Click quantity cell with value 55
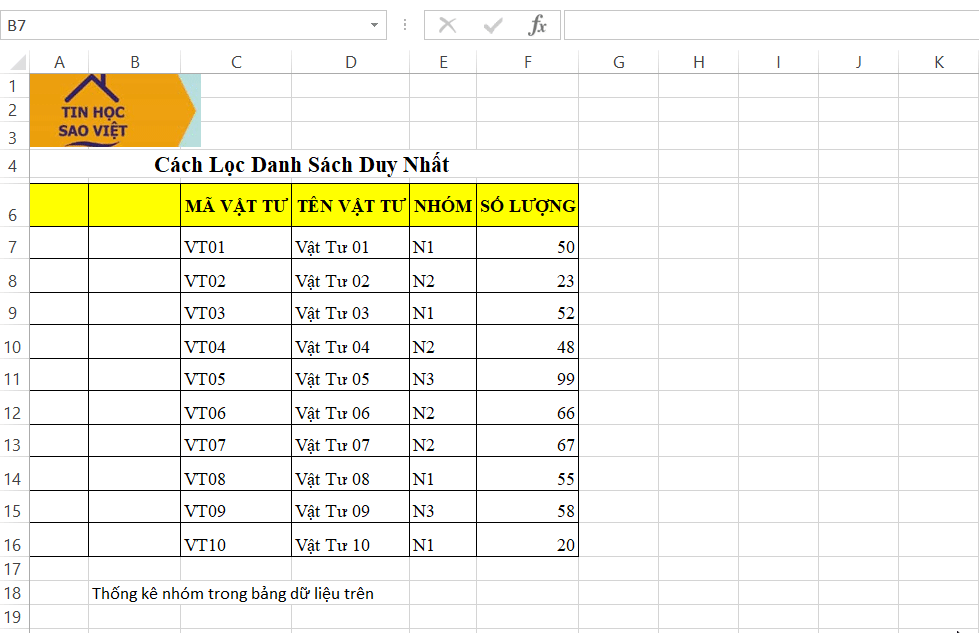 click(528, 474)
